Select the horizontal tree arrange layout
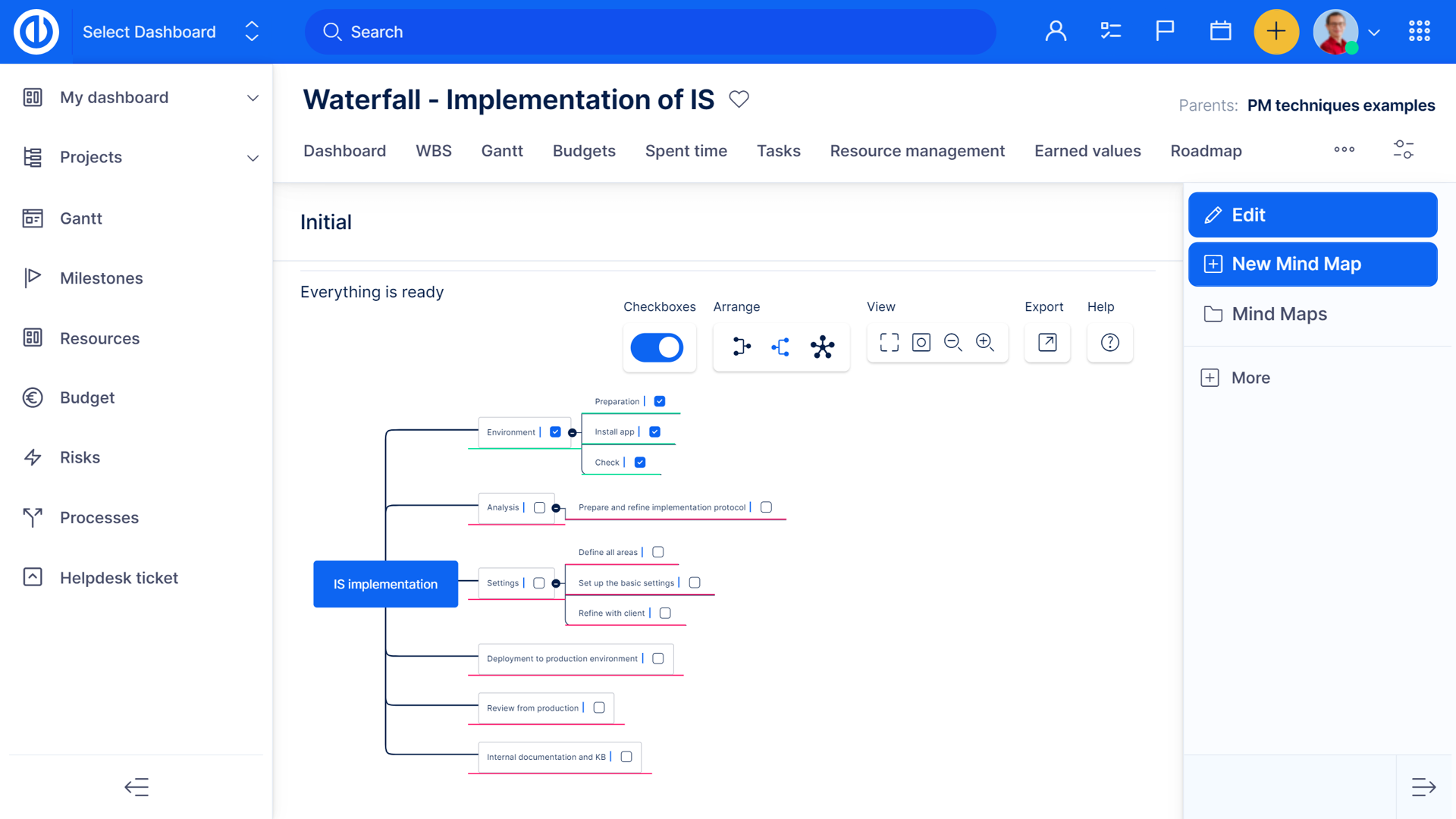The image size is (1456, 819). pos(741,347)
